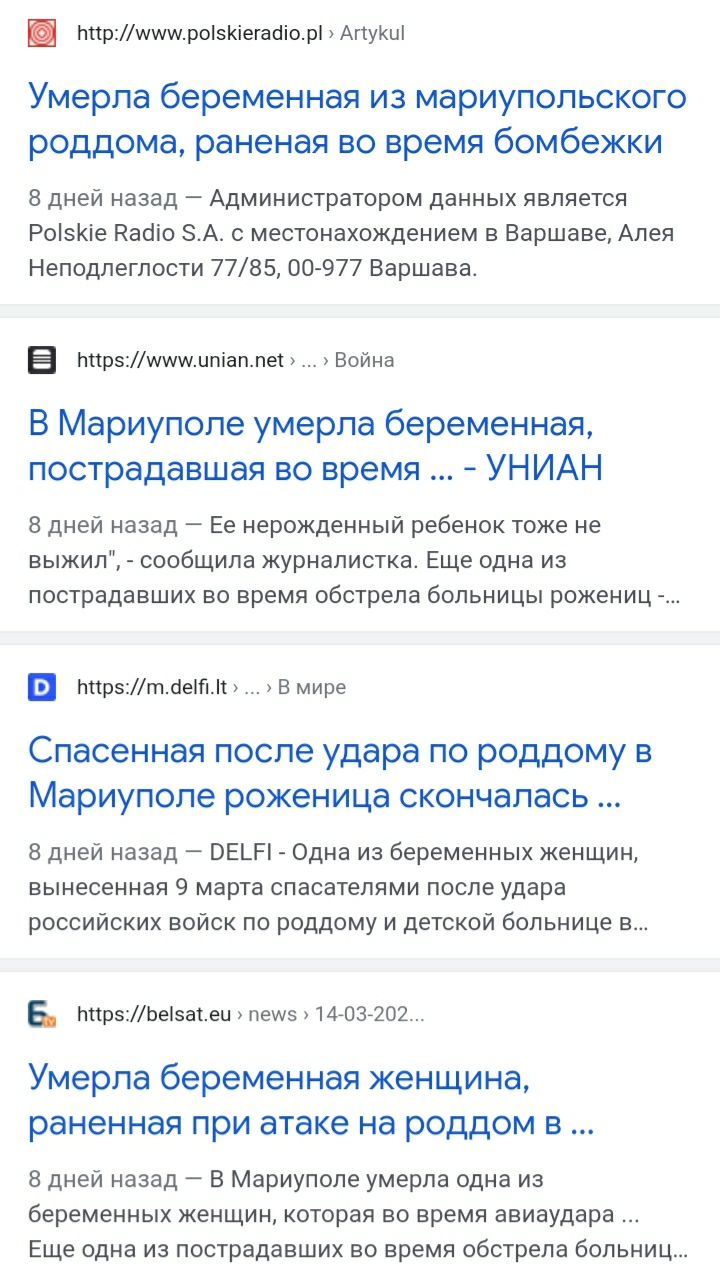Tap the UNIAN site favicon
The height and width of the screenshot is (1275, 720).
[x=42, y=360]
